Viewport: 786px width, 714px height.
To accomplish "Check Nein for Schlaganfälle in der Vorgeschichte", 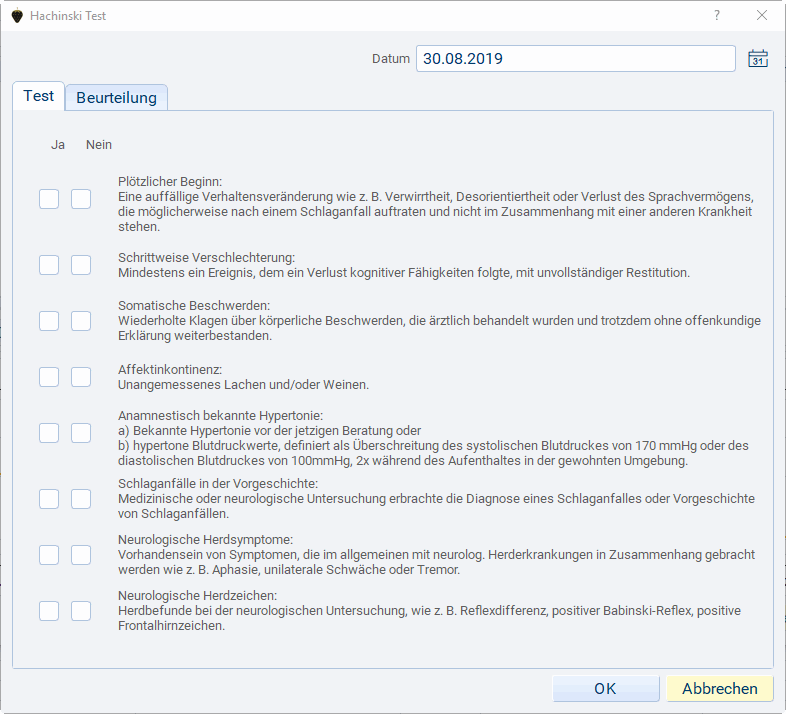I will pos(81,499).
